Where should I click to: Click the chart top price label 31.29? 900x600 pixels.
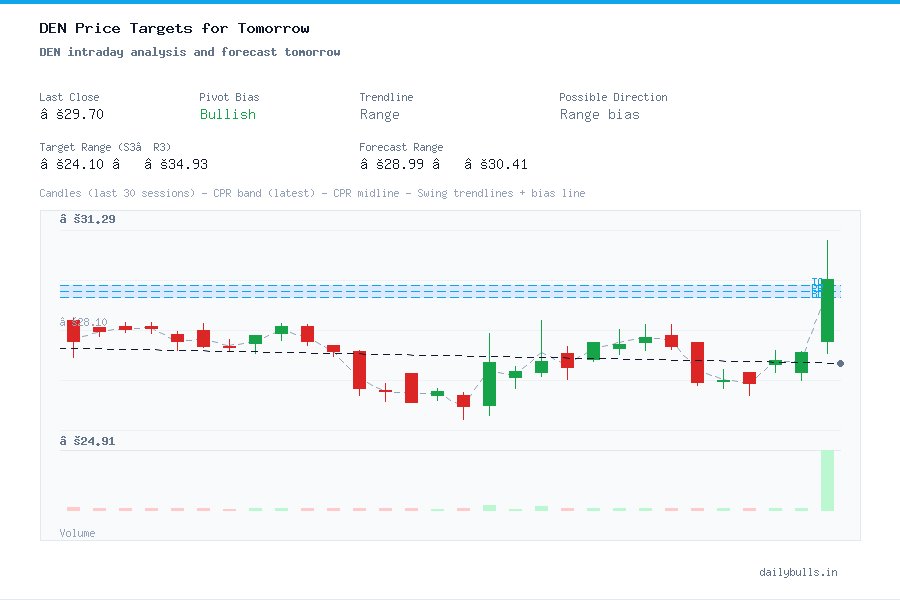point(87,219)
